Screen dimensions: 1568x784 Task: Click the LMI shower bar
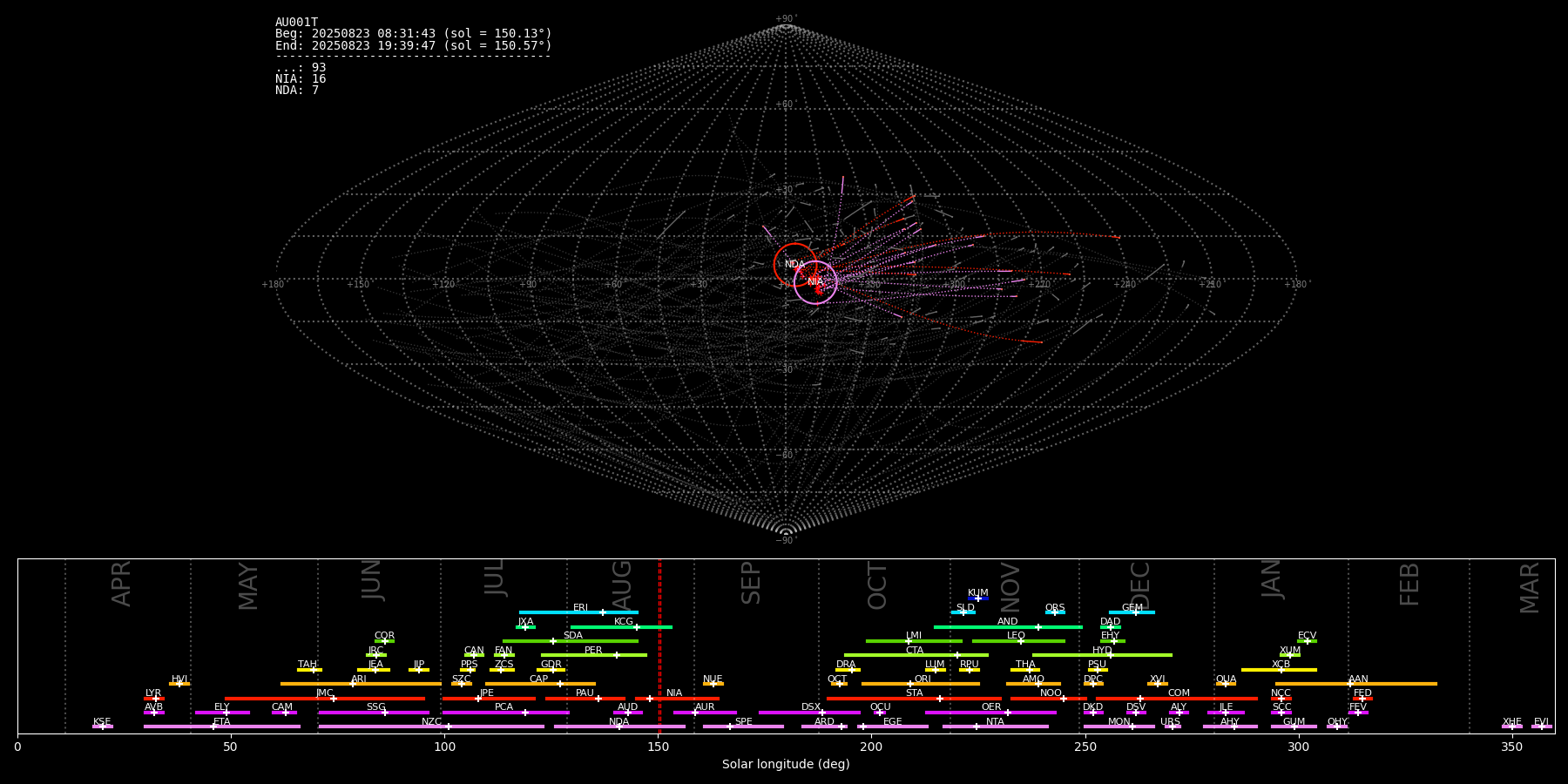[914, 641]
